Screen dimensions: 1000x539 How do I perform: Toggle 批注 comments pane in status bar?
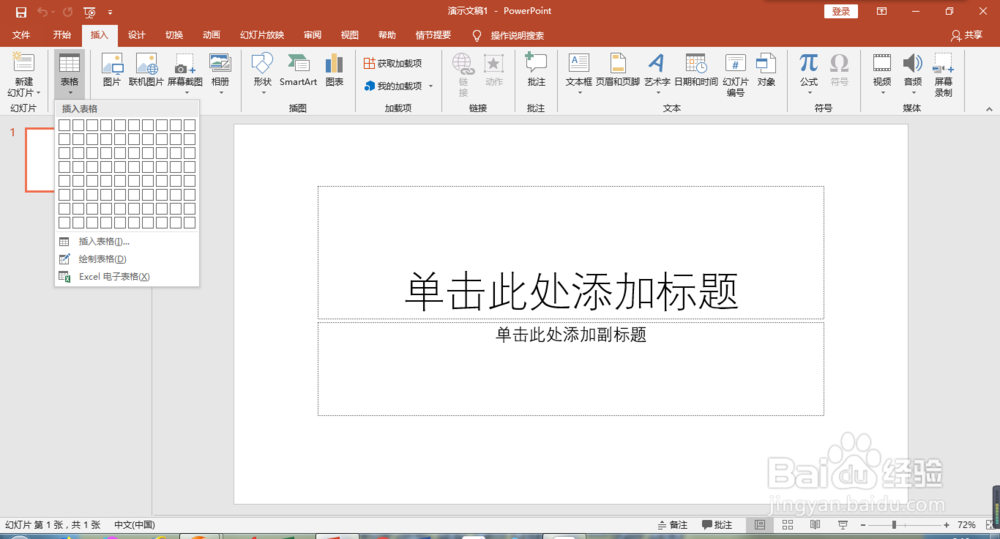click(x=717, y=525)
